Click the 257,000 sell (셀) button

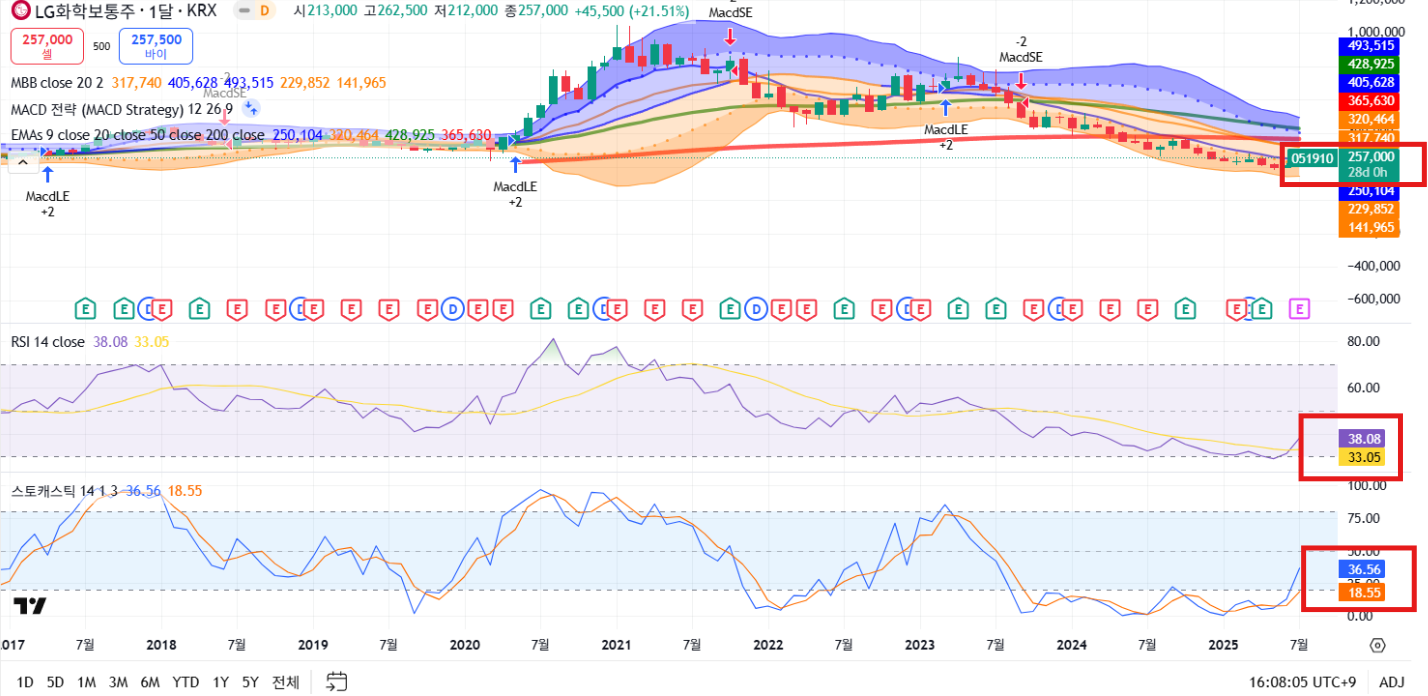(46, 46)
